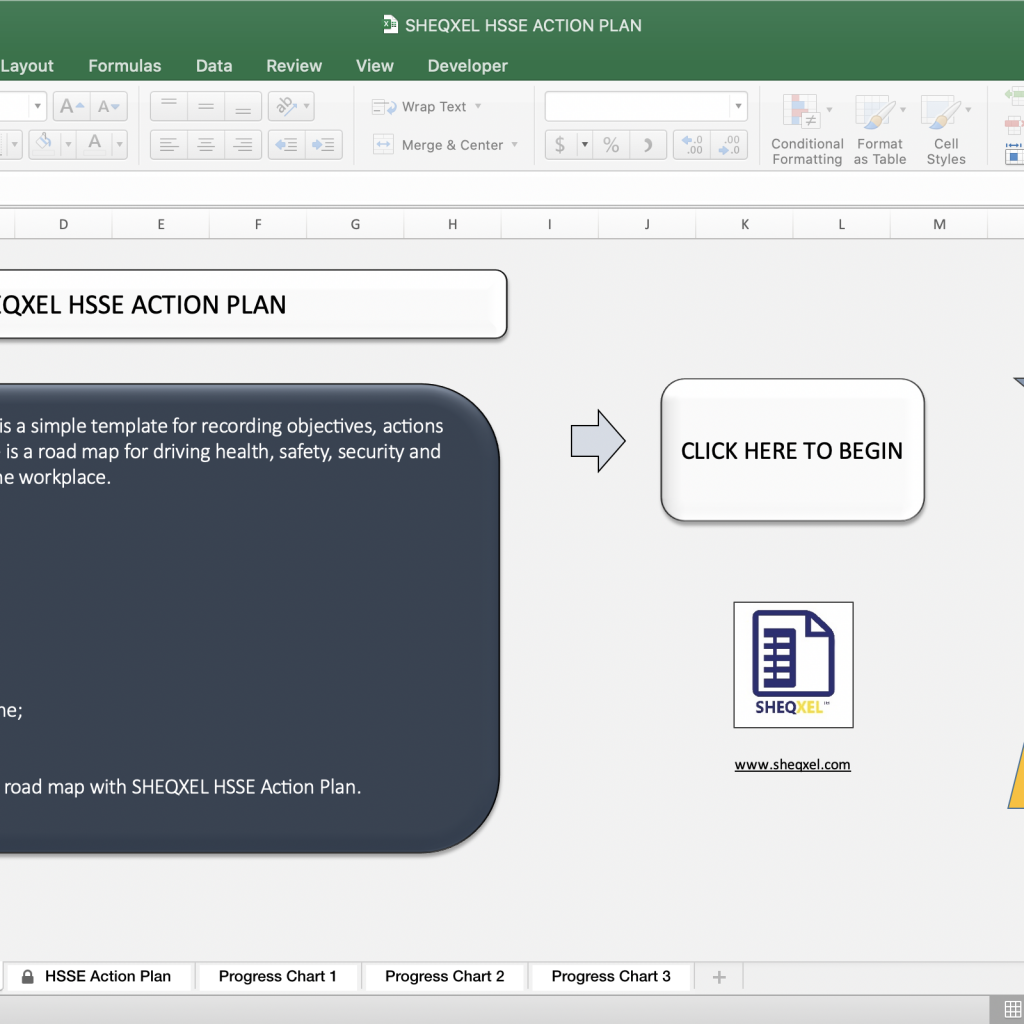
Task: Increase font size with the large A
Action: [x=72, y=106]
